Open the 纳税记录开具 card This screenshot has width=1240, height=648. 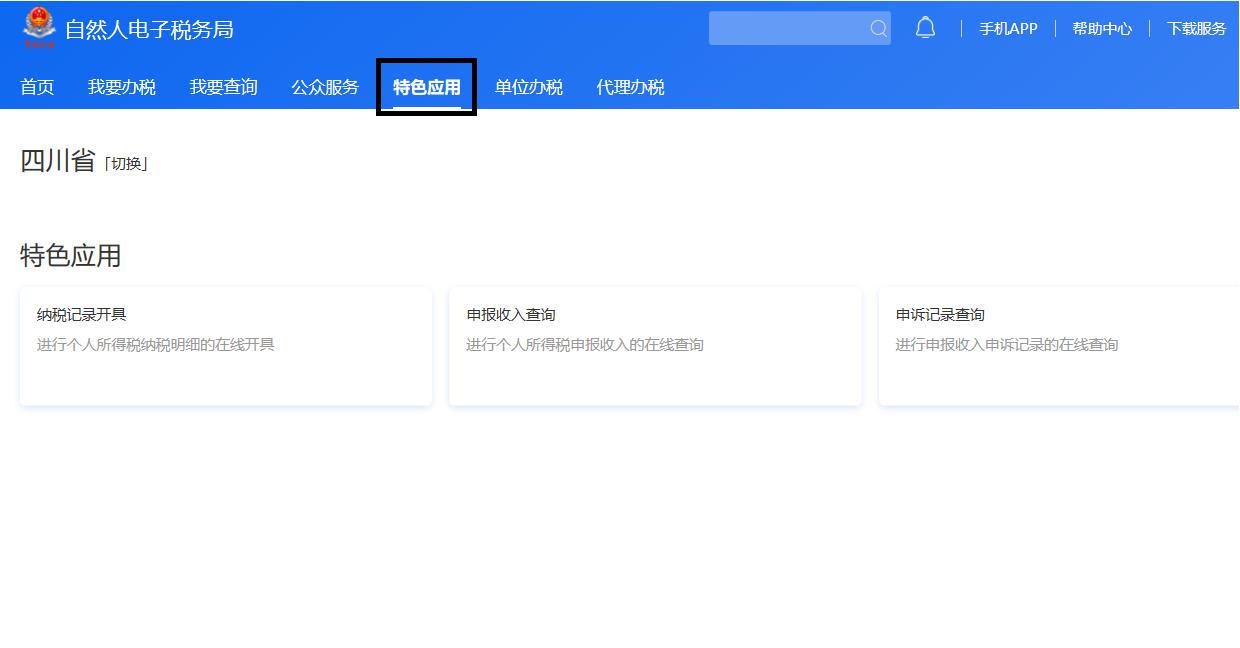point(225,345)
